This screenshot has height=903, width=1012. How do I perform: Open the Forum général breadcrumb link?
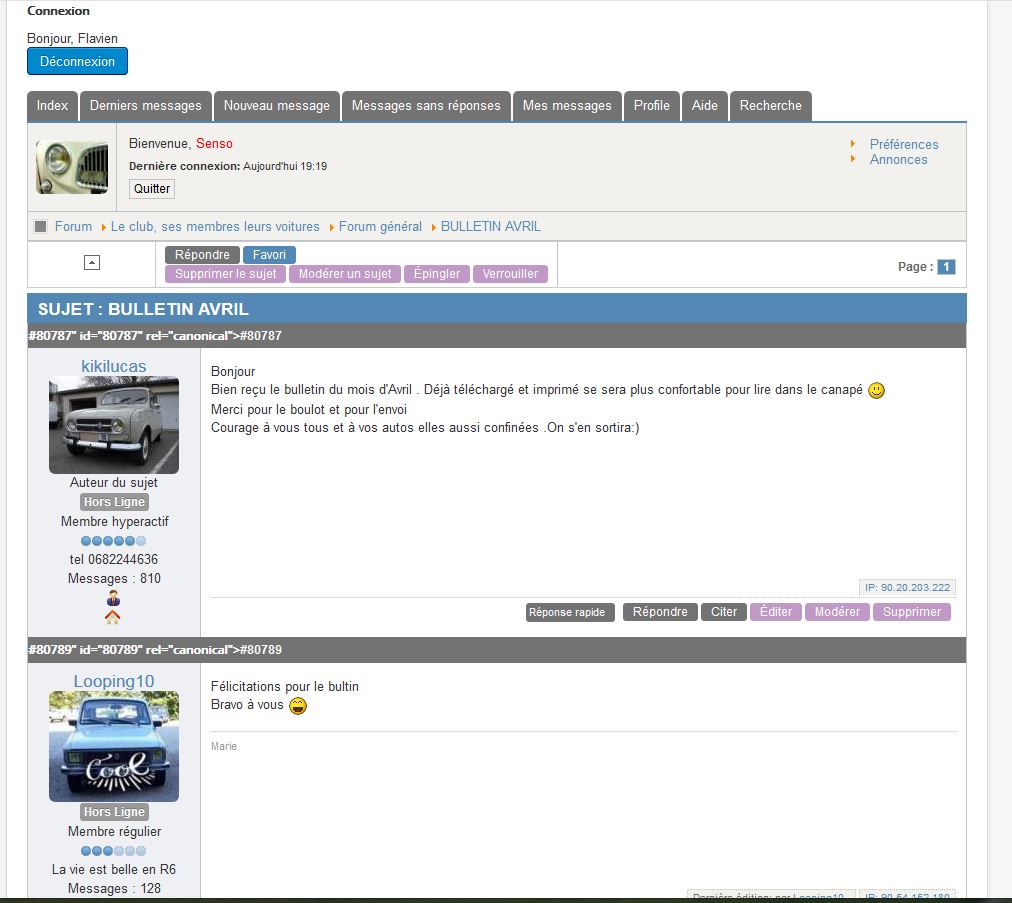click(x=380, y=227)
